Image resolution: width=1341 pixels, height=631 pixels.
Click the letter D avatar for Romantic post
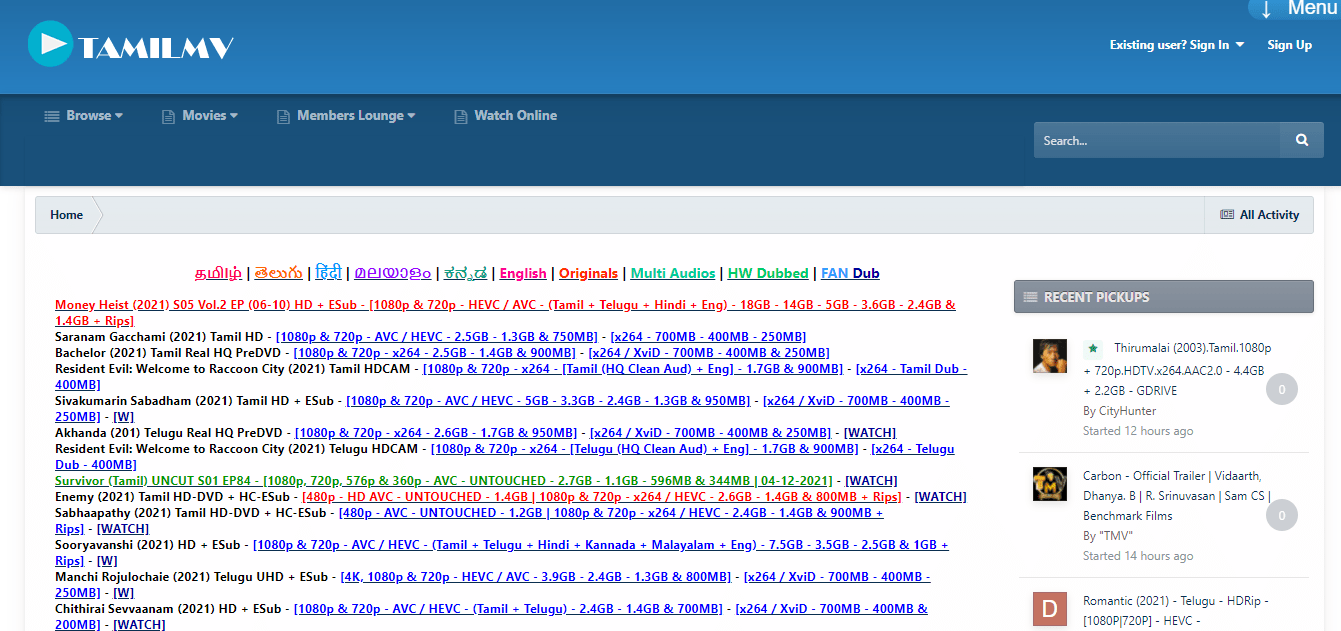(1049, 609)
